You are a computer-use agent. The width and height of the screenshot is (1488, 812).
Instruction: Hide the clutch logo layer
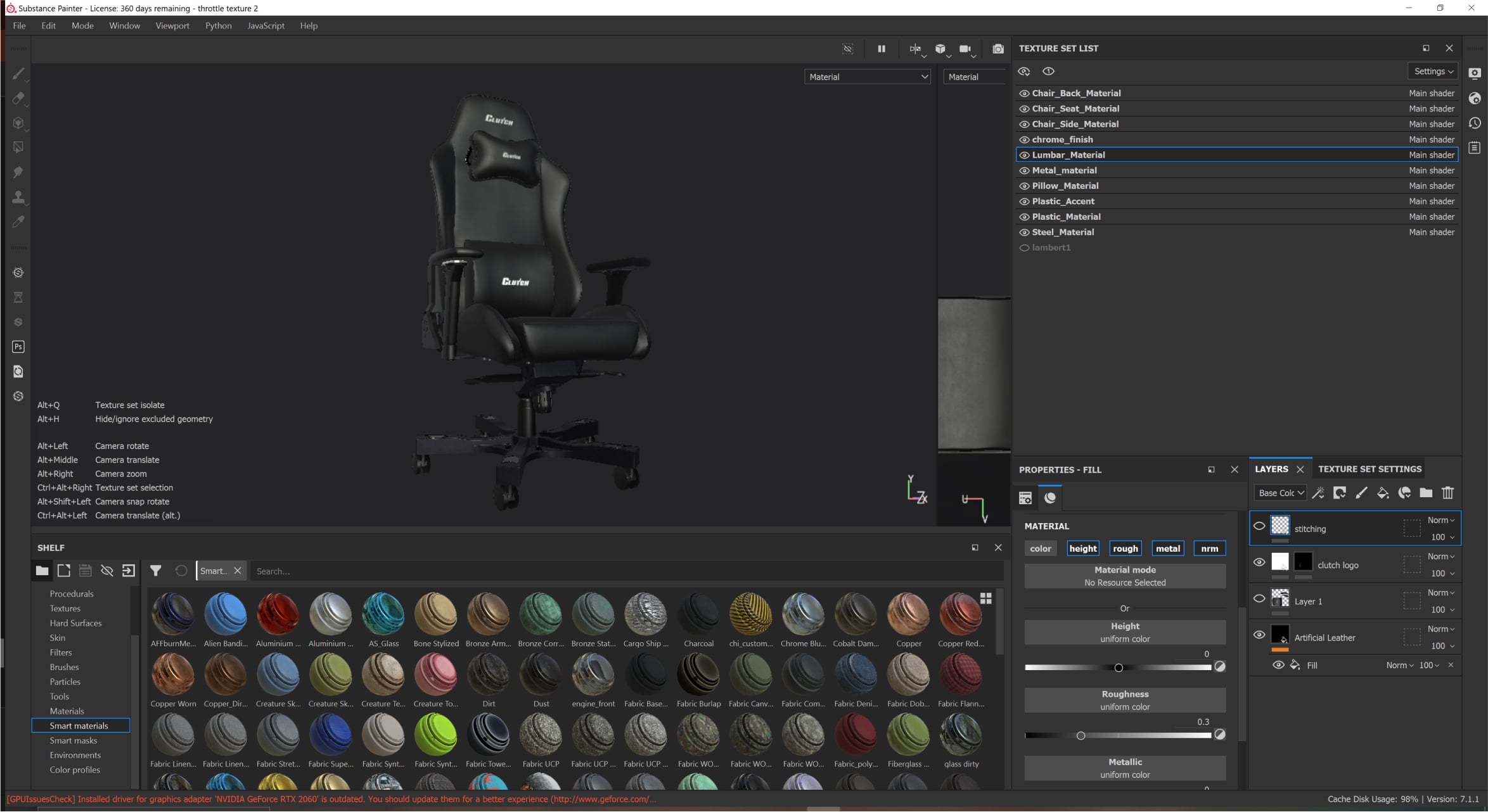pos(1259,562)
